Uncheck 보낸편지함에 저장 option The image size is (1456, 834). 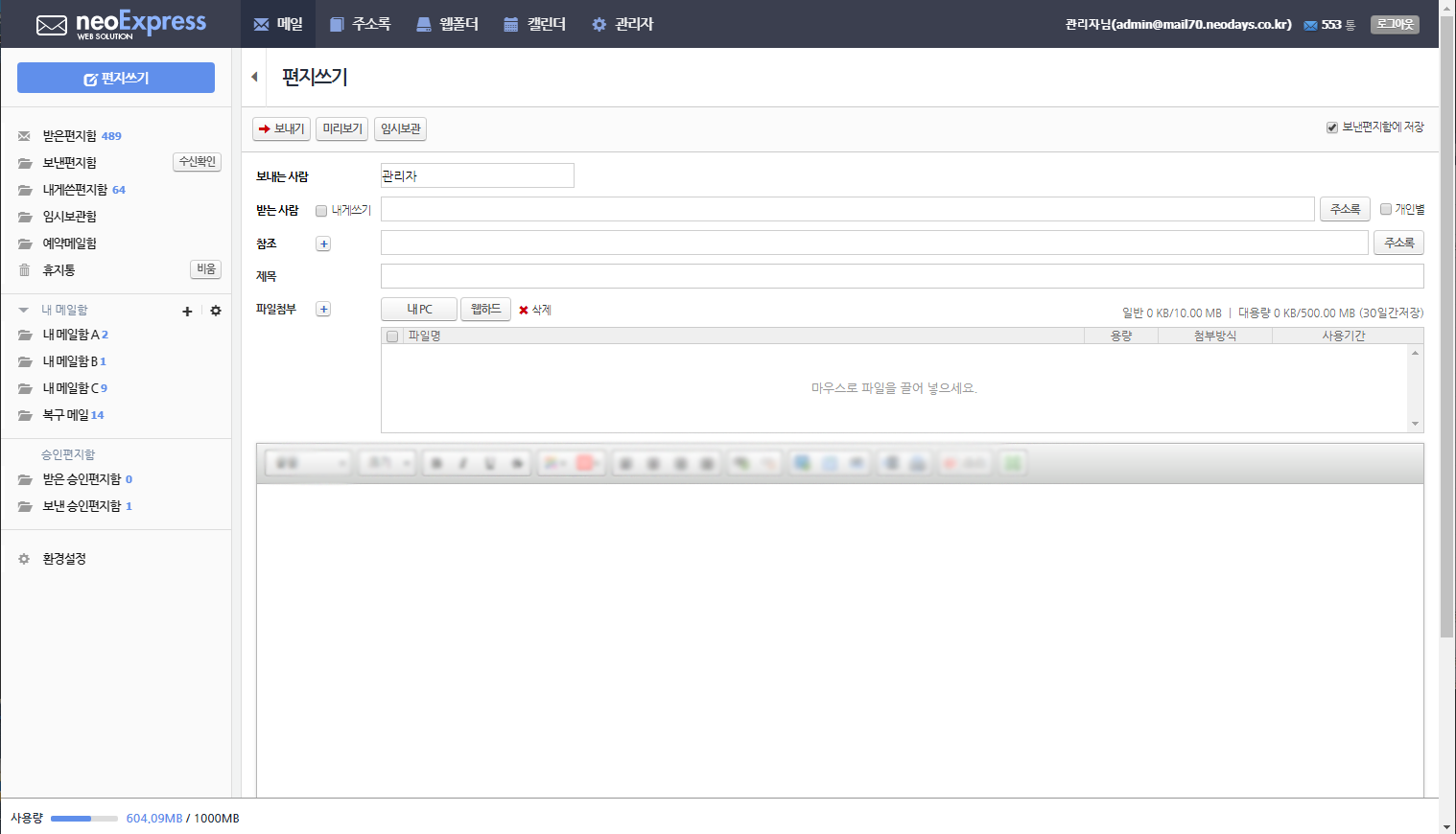point(1332,127)
